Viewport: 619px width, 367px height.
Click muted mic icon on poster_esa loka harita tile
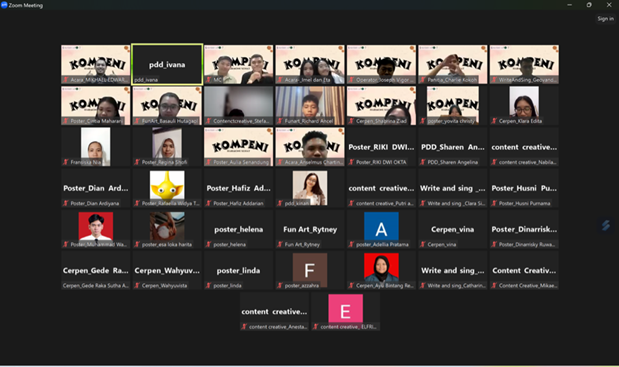click(137, 244)
